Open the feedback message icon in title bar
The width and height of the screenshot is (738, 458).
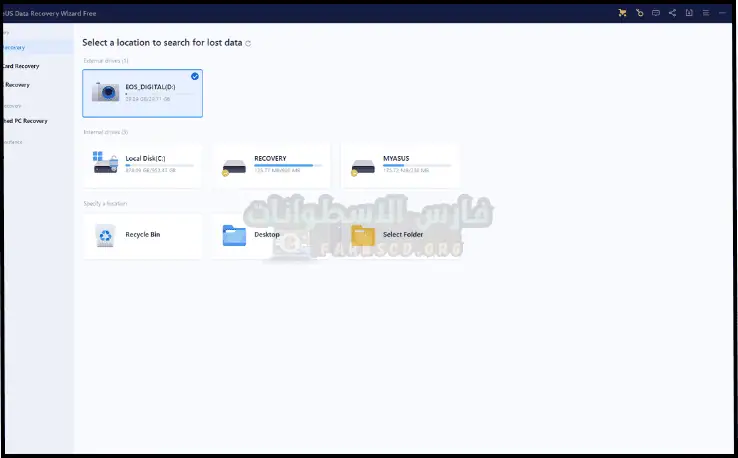coord(655,13)
